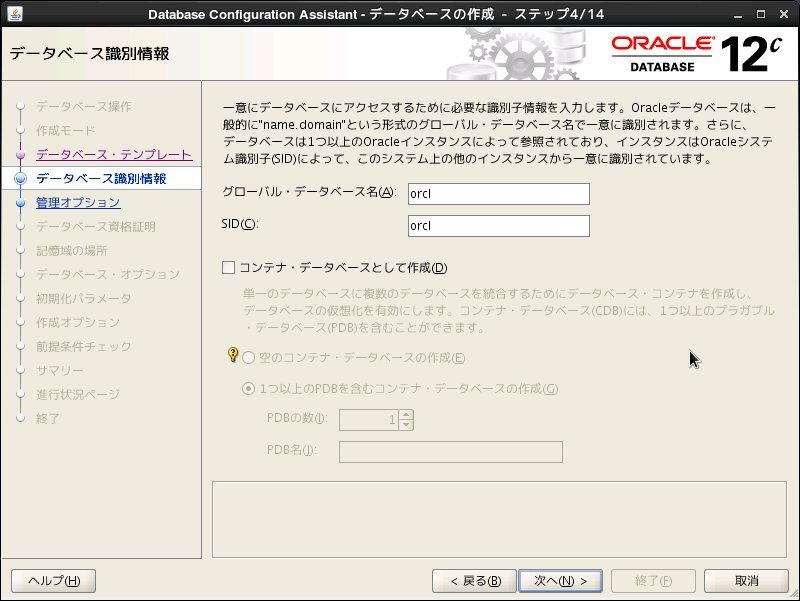Select データベース識別情報 step in sidebar
Image resolution: width=800 pixels, height=601 pixels.
[101, 179]
